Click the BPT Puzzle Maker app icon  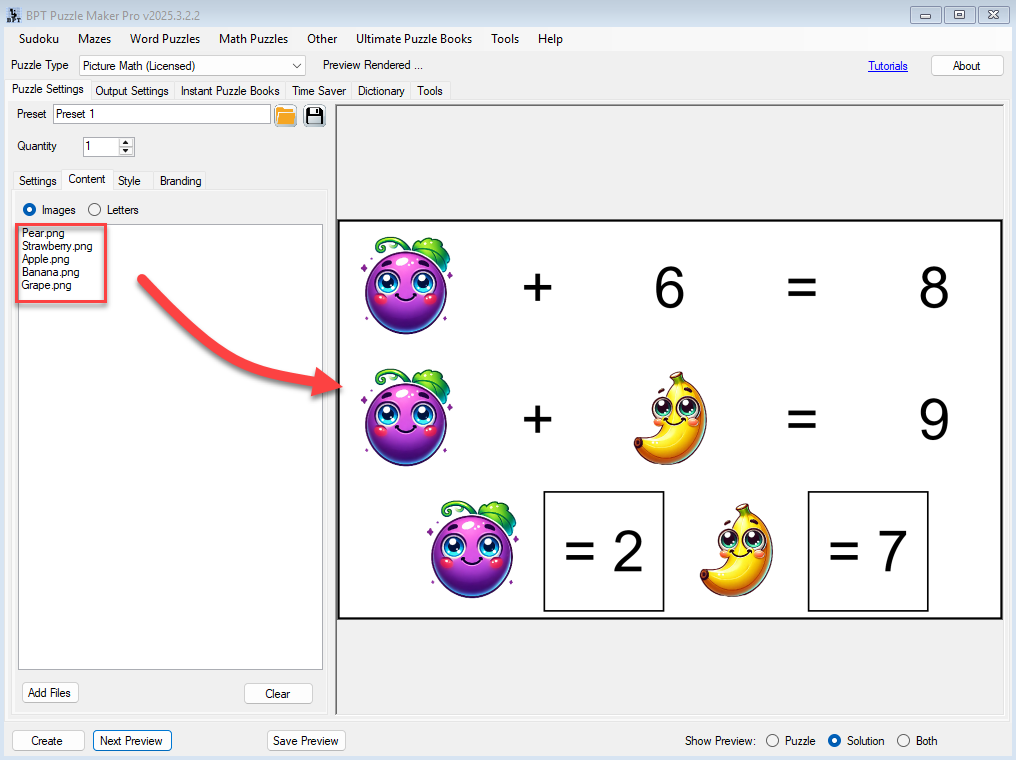(14, 14)
